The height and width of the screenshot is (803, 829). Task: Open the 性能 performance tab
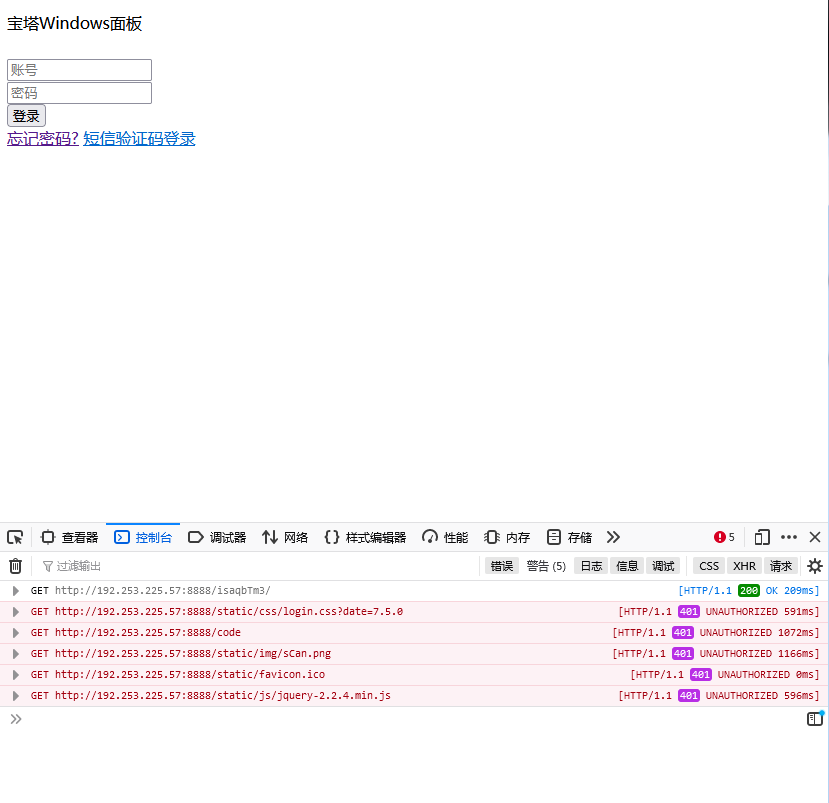click(445, 538)
